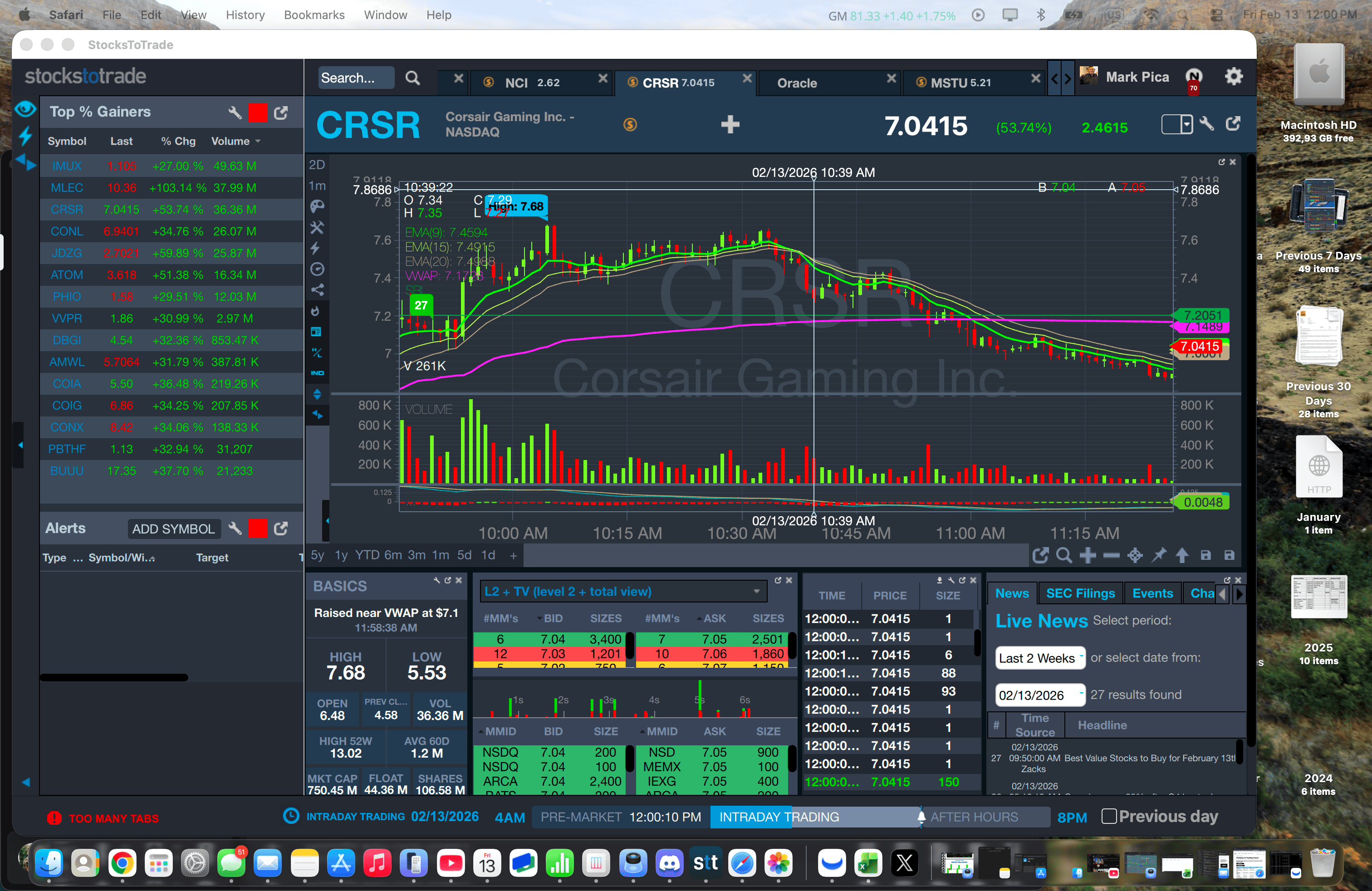The height and width of the screenshot is (891, 1372).
Task: Click the crosshair target icon below chart
Action: click(1135, 556)
